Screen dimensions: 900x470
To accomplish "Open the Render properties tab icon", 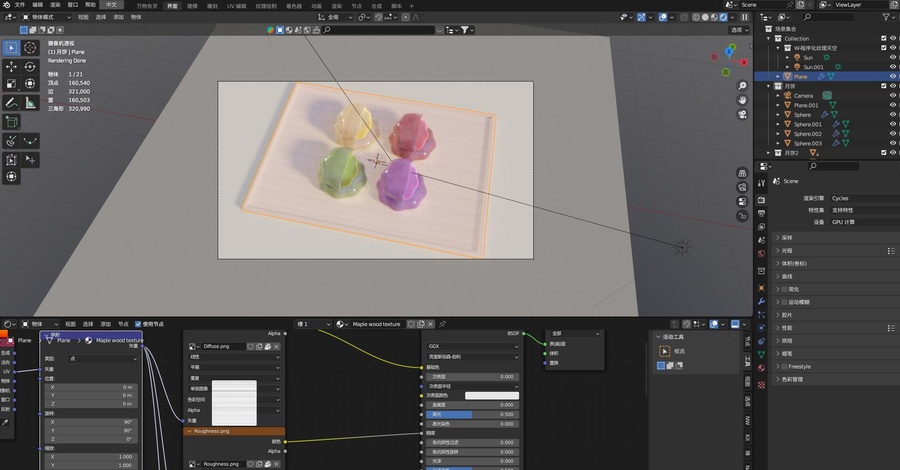I will point(761,200).
